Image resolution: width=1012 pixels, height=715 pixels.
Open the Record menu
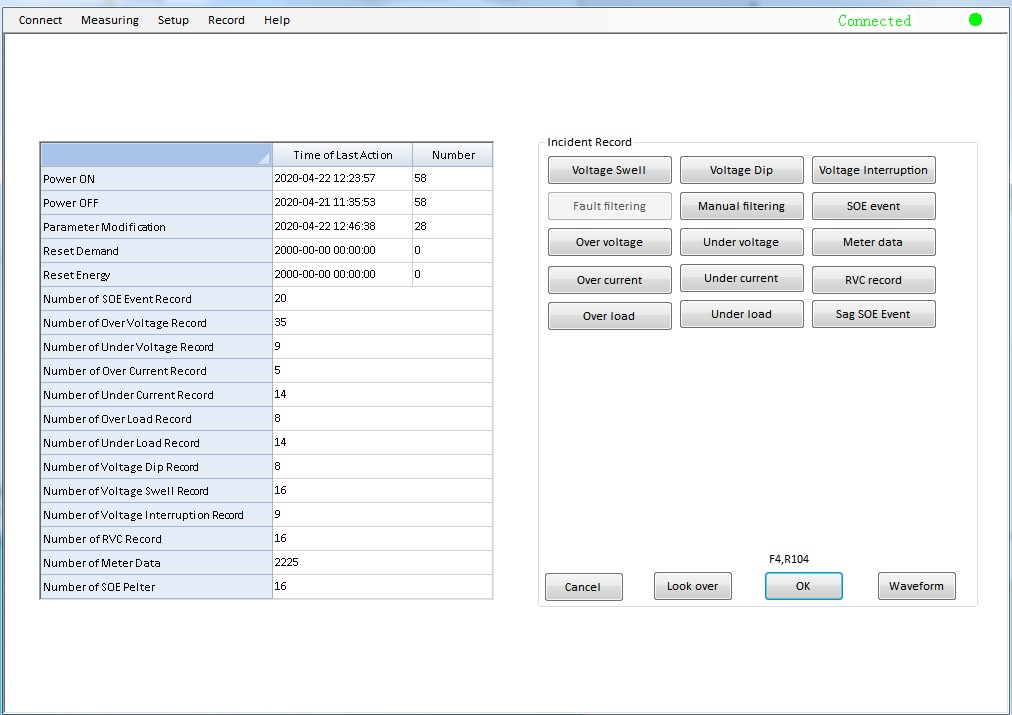coord(226,20)
